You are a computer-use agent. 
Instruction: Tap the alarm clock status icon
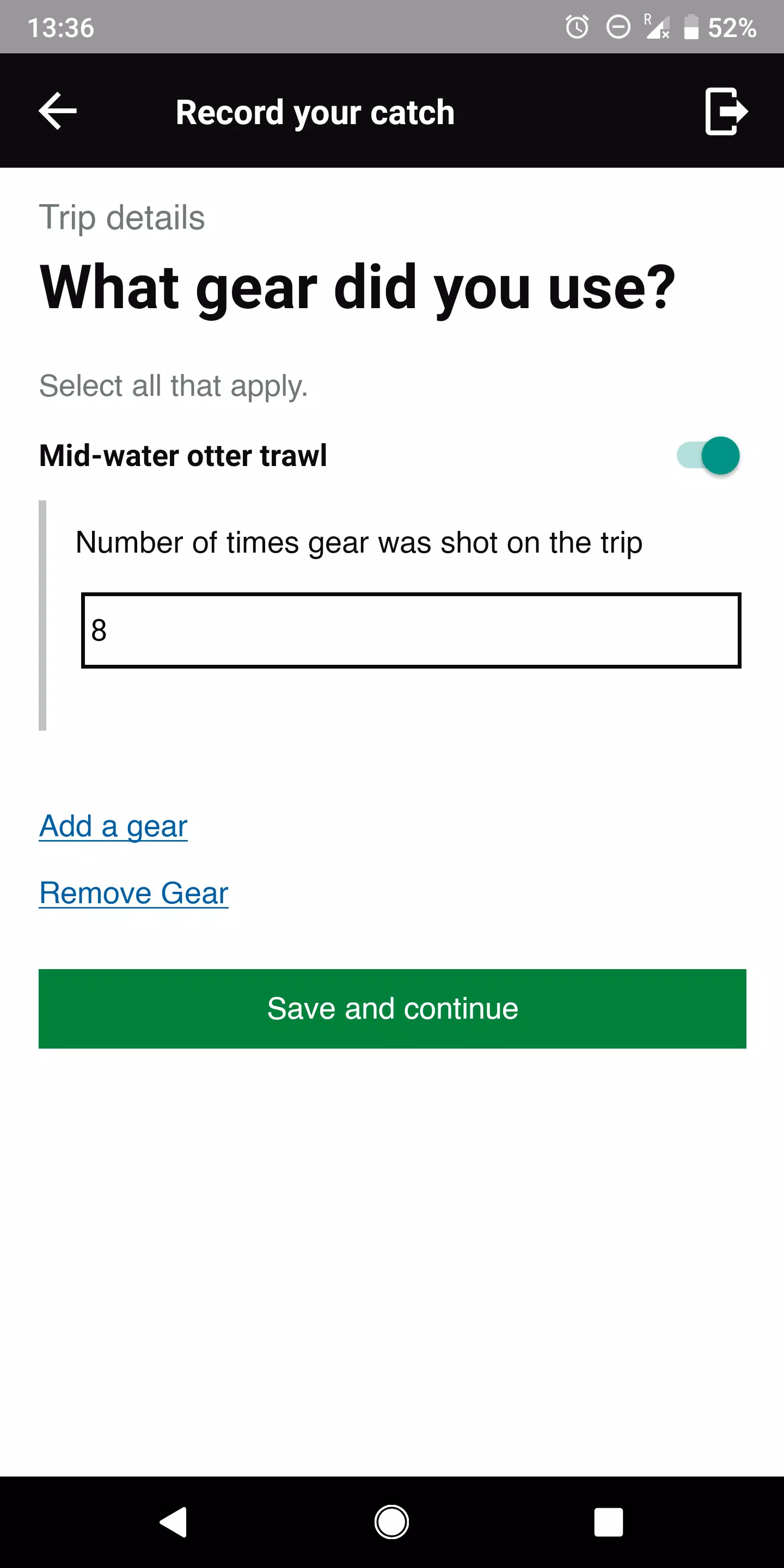pos(577,27)
